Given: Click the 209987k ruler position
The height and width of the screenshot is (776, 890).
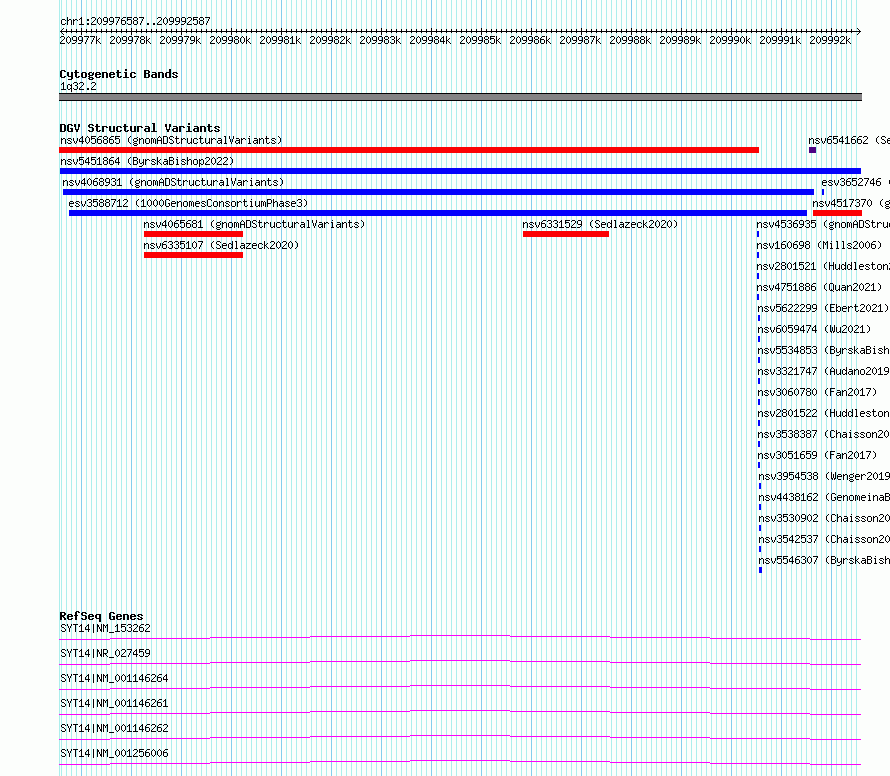Looking at the screenshot, I should tap(580, 40).
